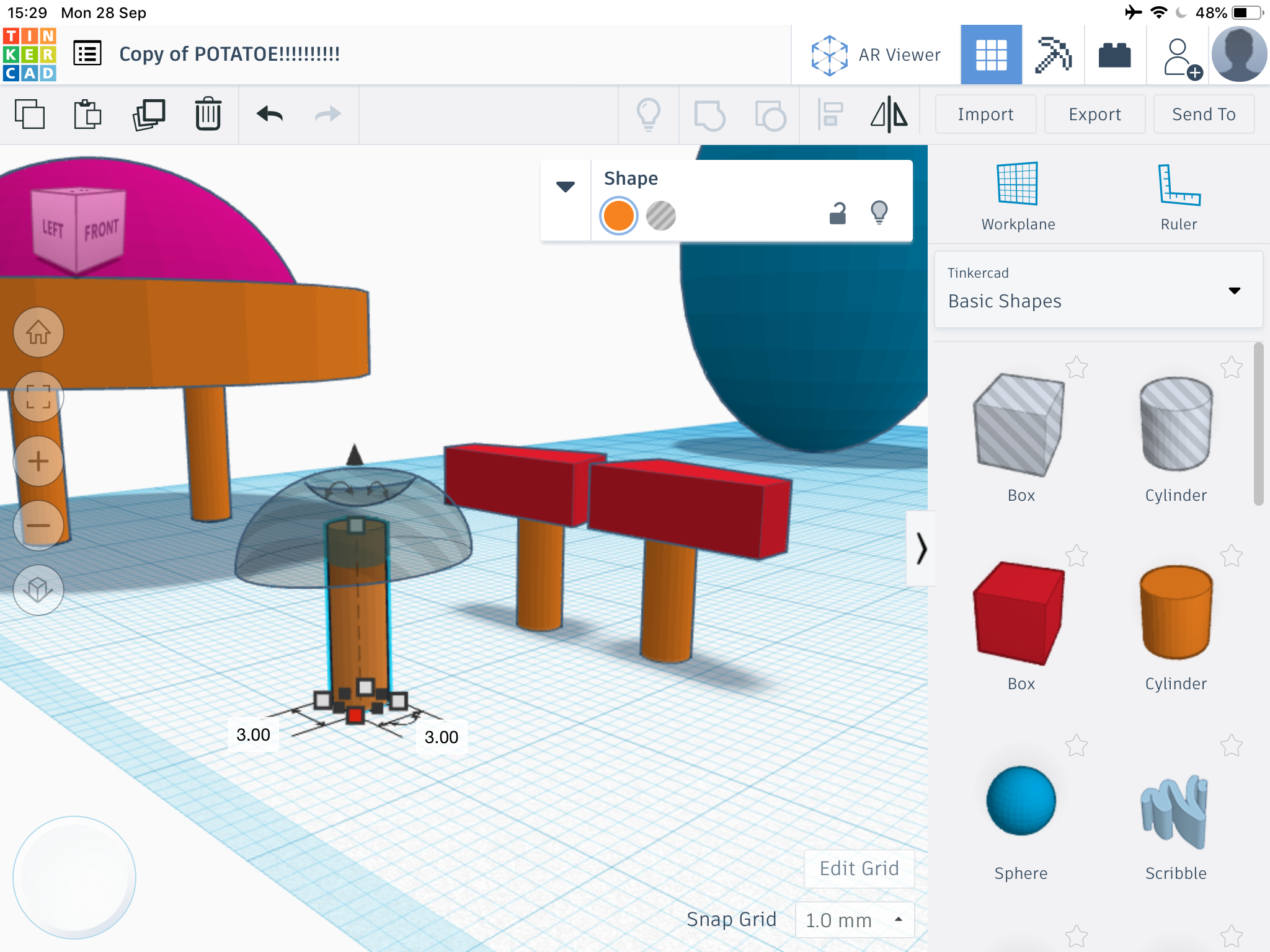
Task: Open the Basic Shapes library dropdown
Action: [1098, 289]
